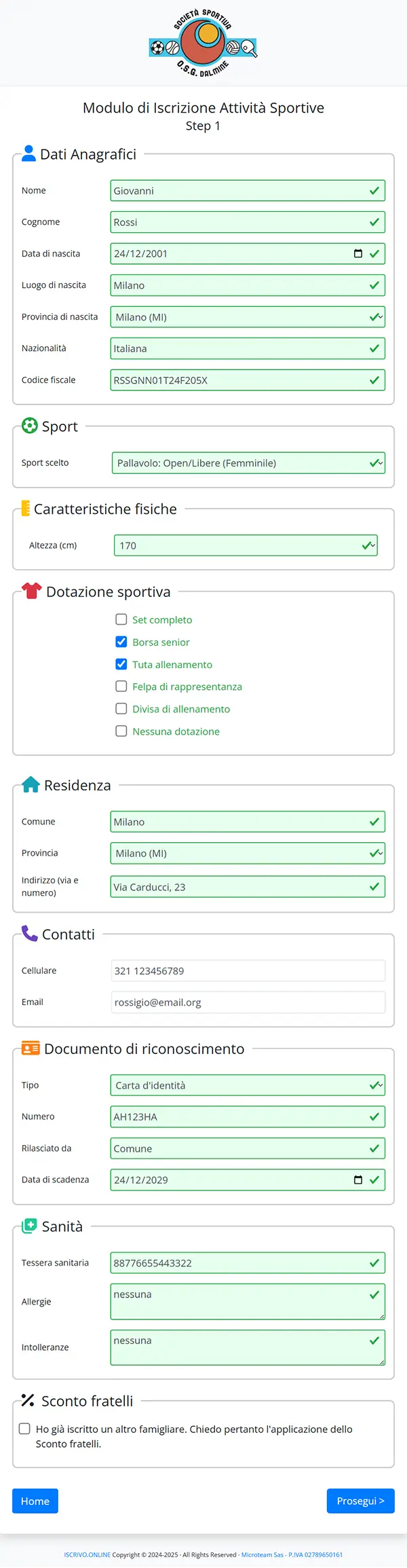Screen dimensions: 407x1568
Task: Click the ID card Documento icon
Action: tap(31, 1049)
